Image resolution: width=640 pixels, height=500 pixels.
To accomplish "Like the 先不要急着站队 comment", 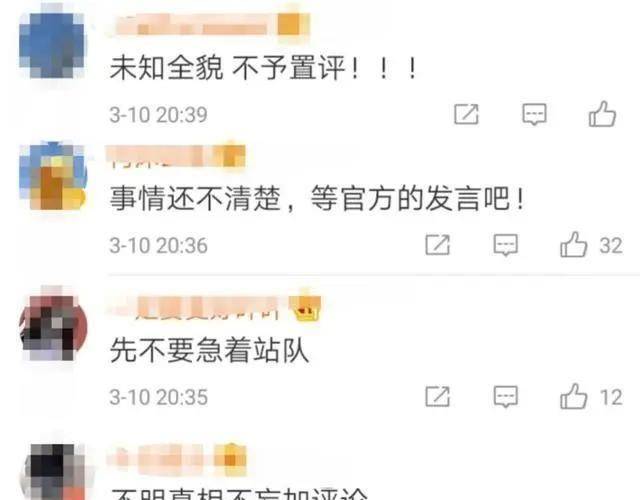I will coord(573,396).
